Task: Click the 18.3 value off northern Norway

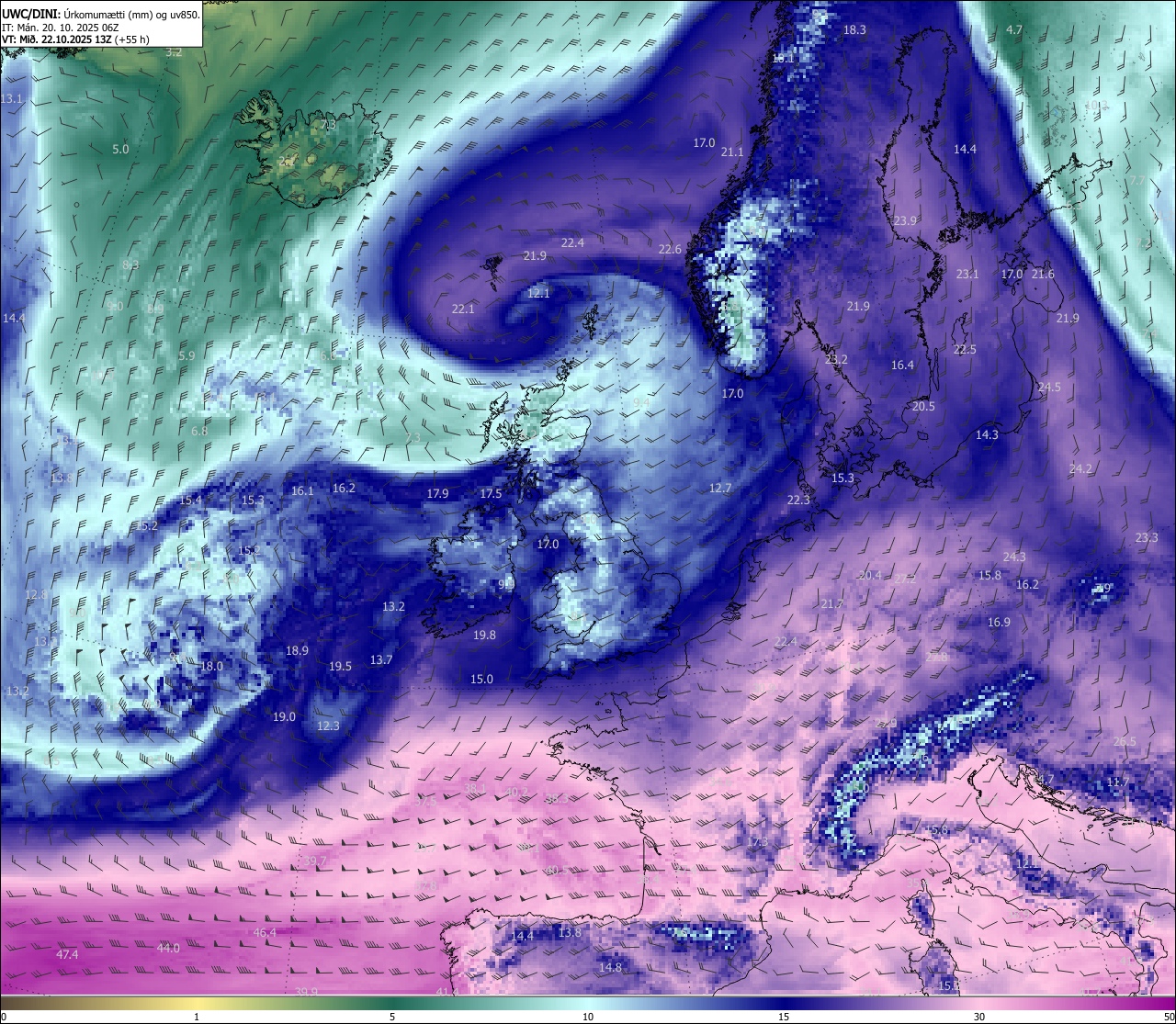Action: pyautogui.click(x=854, y=30)
